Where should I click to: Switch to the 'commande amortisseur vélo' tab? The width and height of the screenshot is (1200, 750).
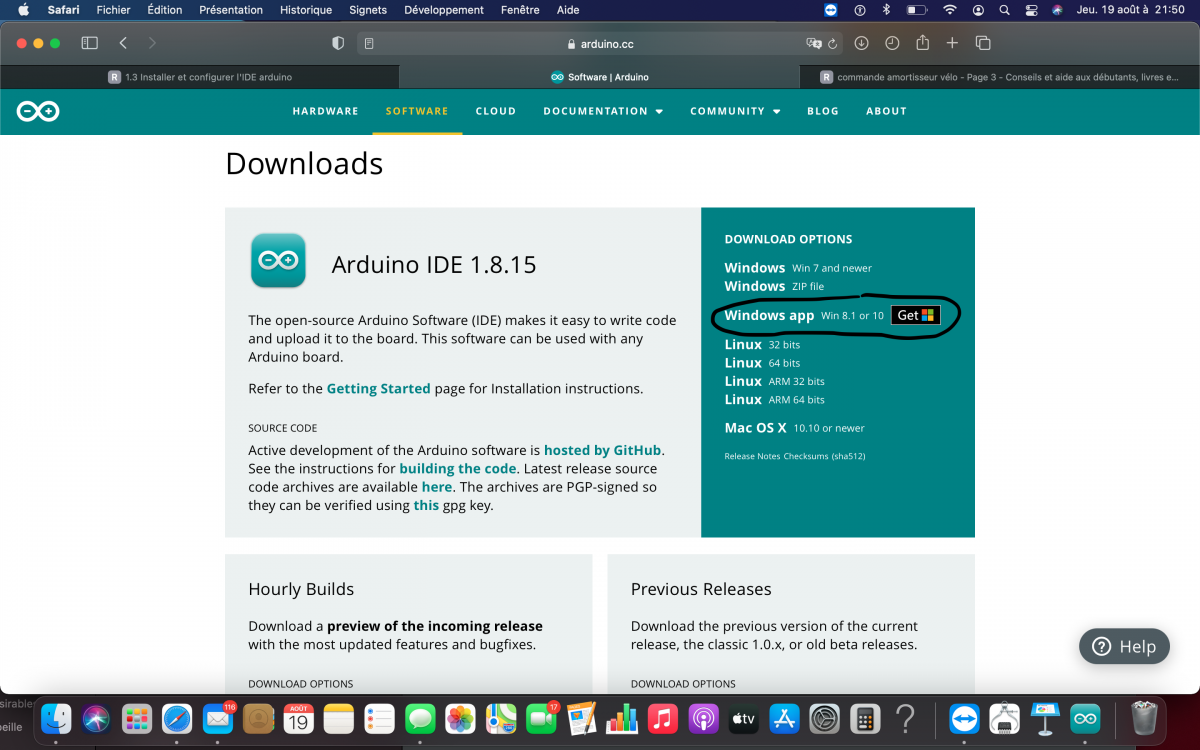pos(1000,77)
